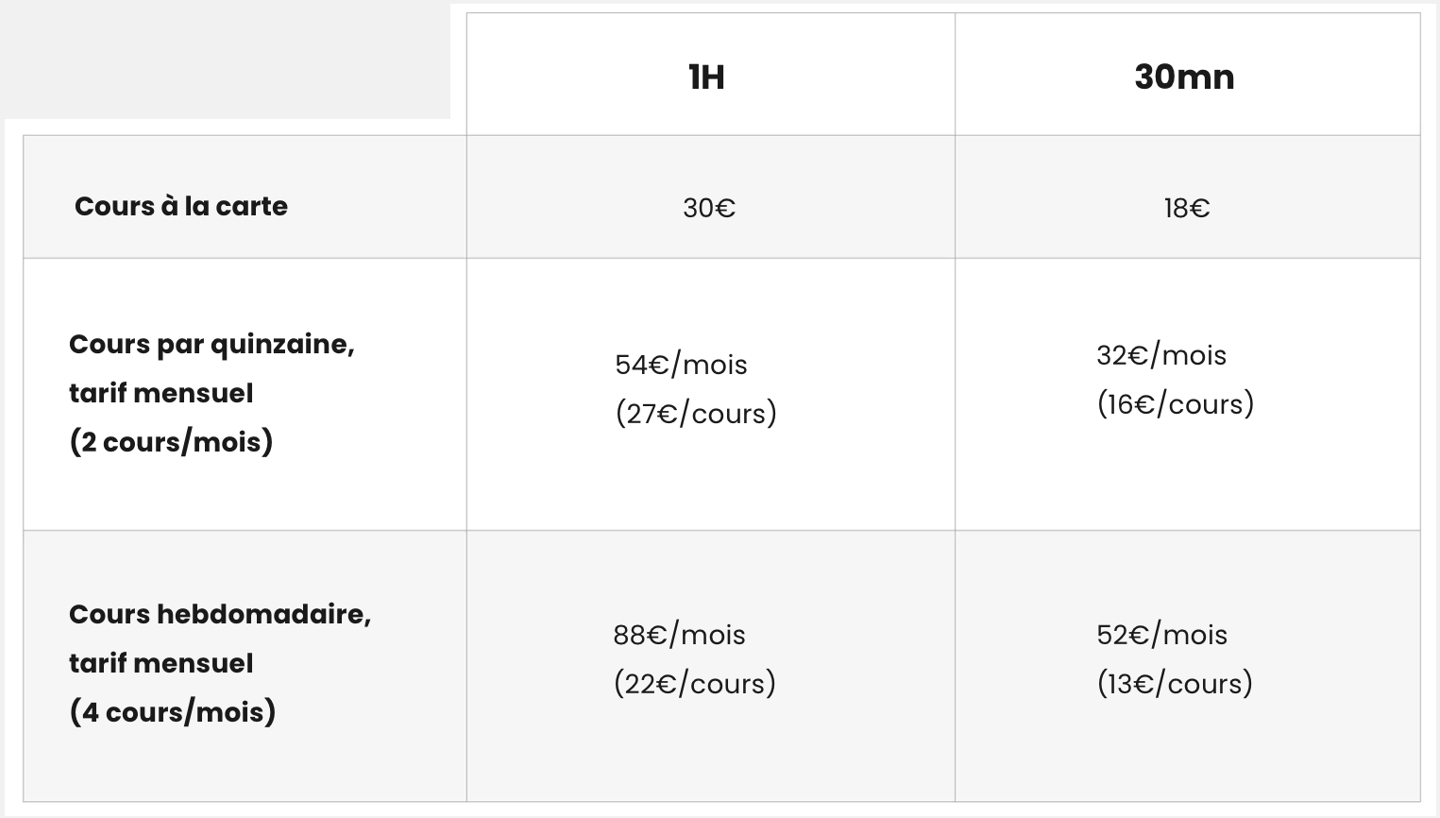Screen dimensions: 1440x818
Task: Select the Cours par quinzaine row label
Action: coord(212,345)
